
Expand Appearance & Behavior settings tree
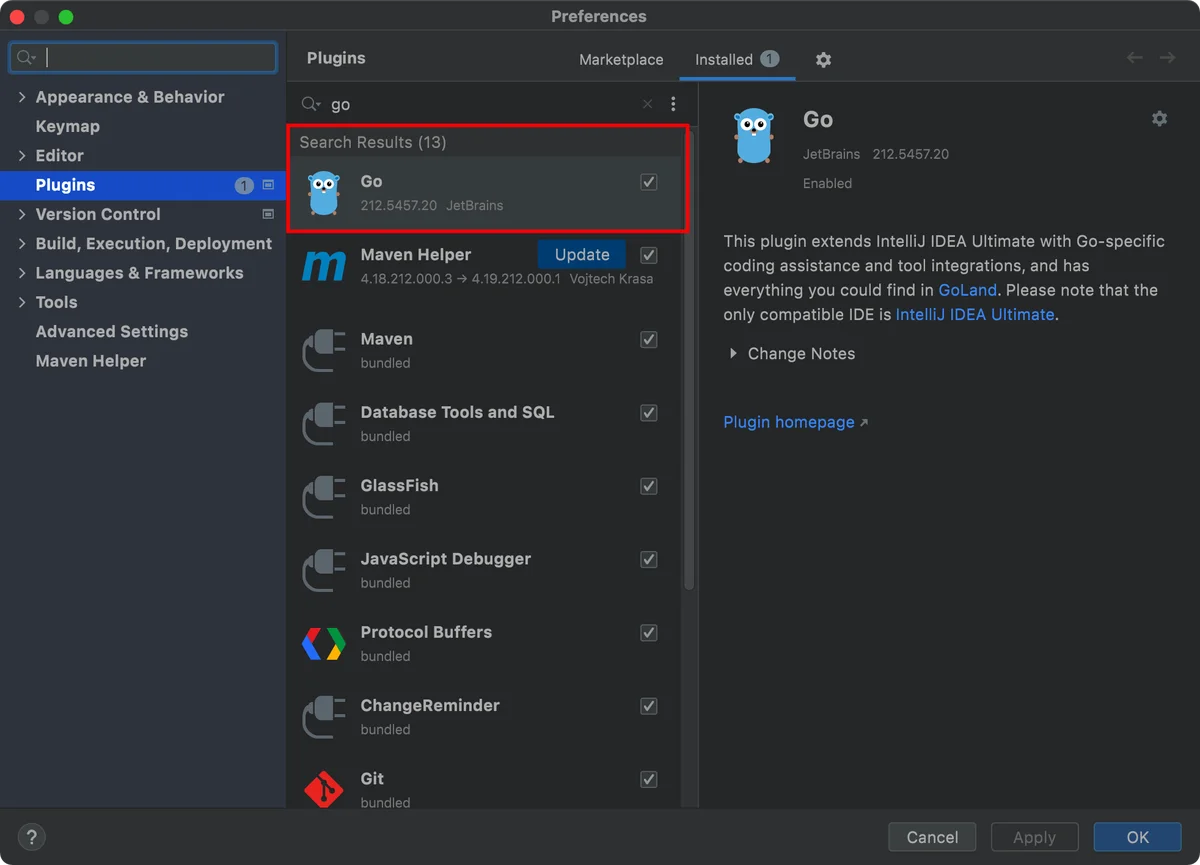coord(22,97)
